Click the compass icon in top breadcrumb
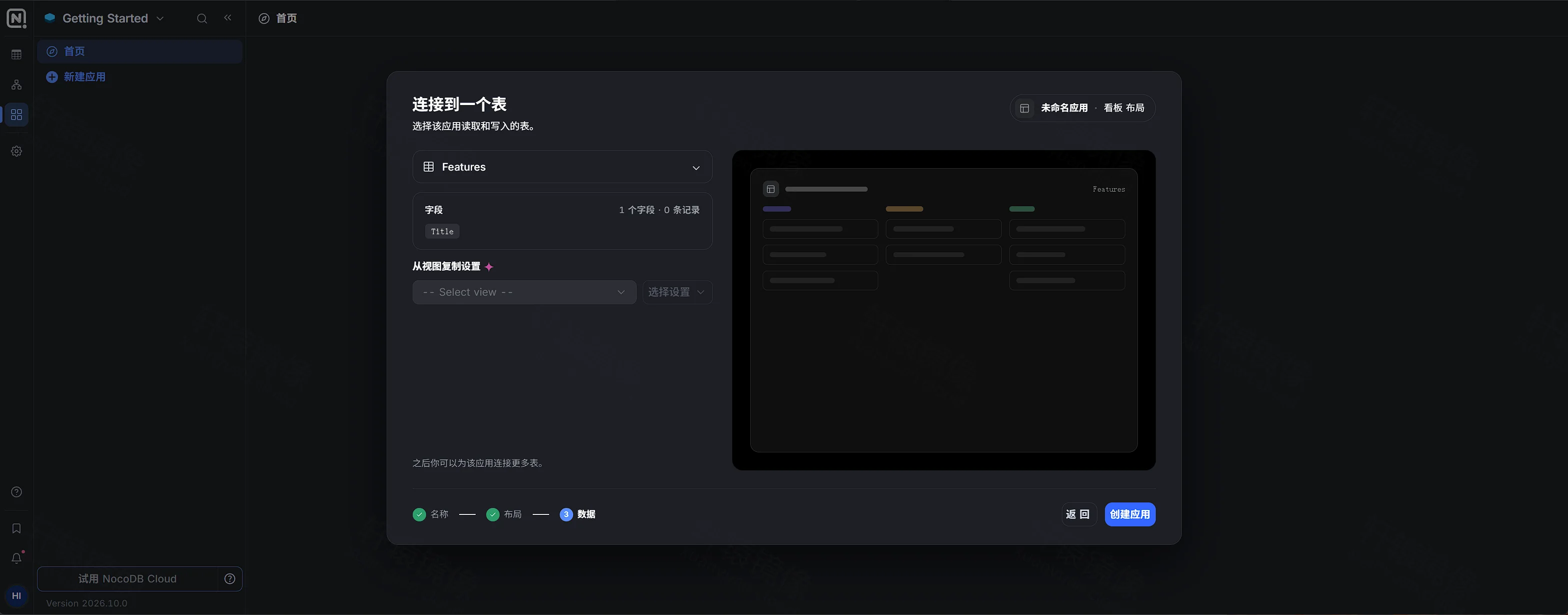The width and height of the screenshot is (1568, 615). tap(264, 19)
